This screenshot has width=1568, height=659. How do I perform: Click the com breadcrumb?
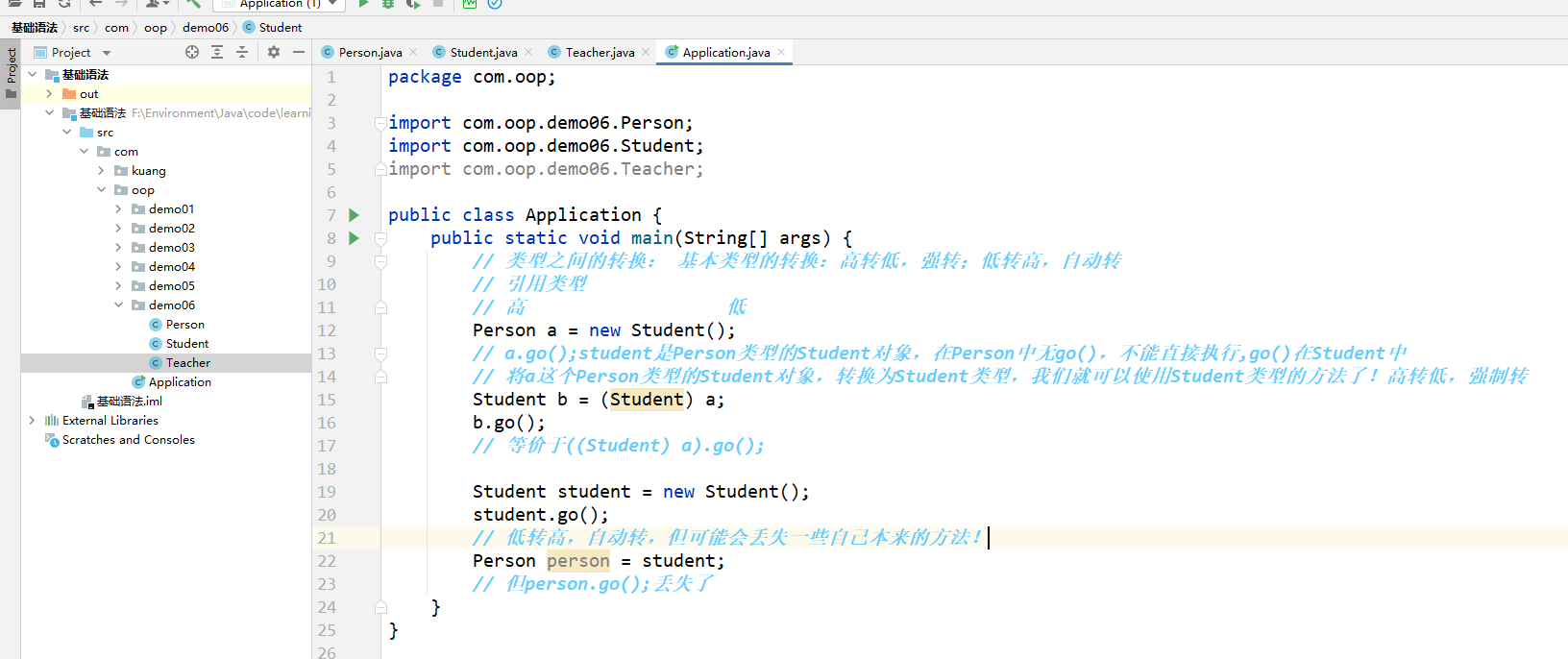click(116, 27)
